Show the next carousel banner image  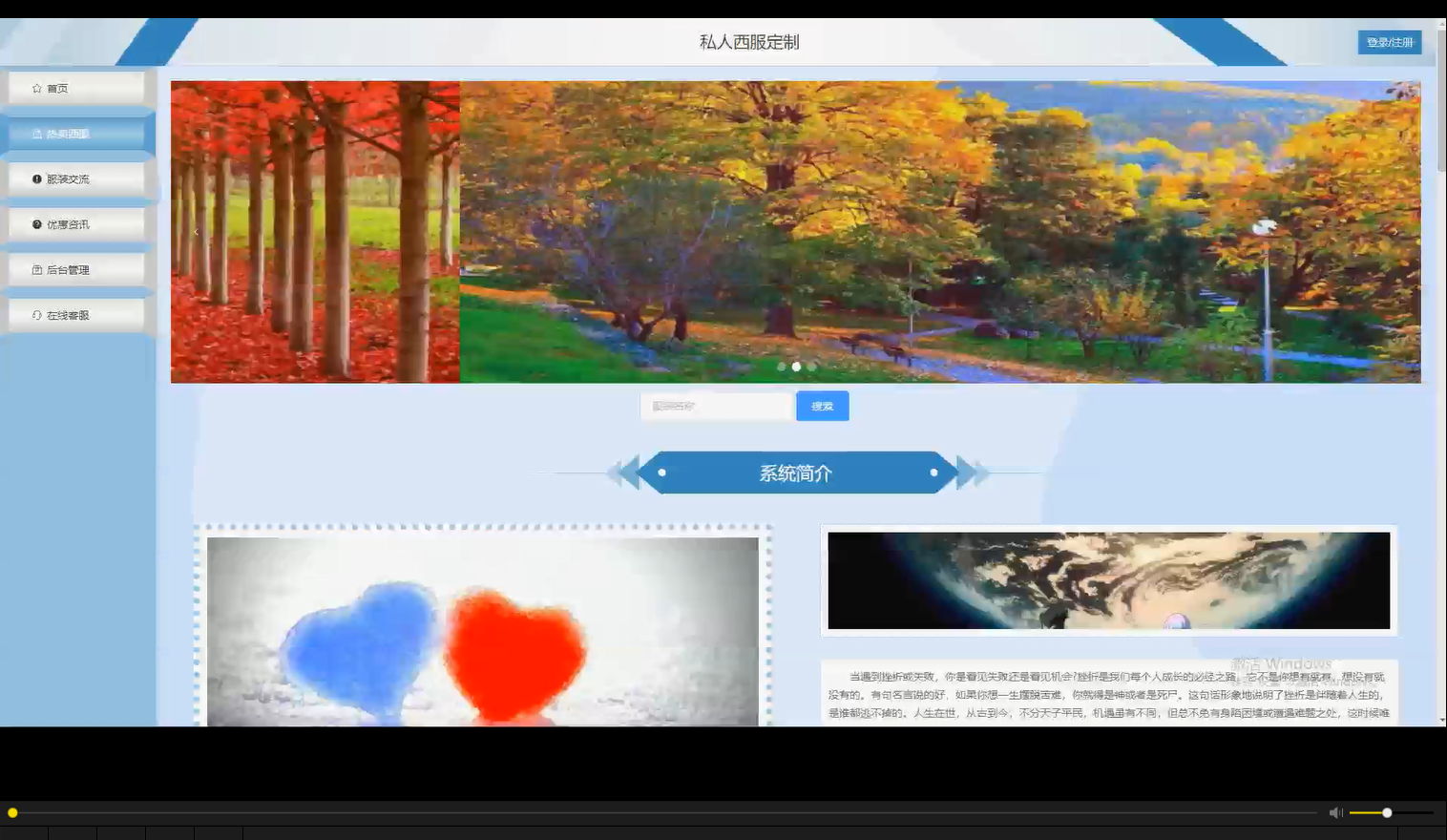[x=1395, y=232]
